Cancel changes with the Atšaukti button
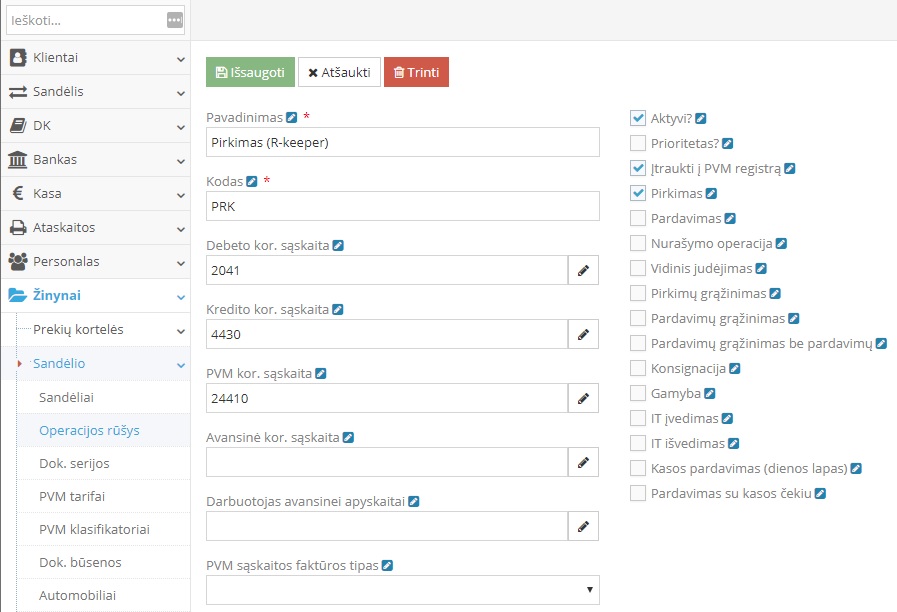 click(339, 72)
